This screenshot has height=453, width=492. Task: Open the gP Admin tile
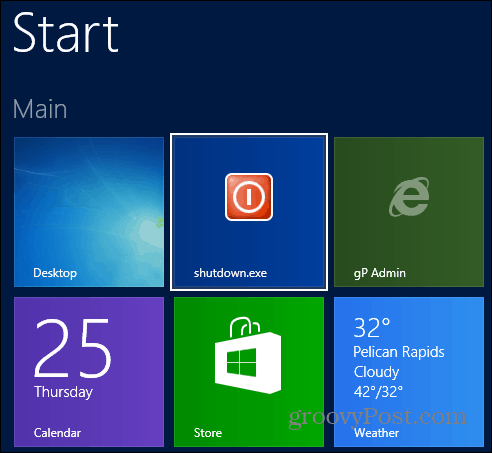tap(409, 212)
